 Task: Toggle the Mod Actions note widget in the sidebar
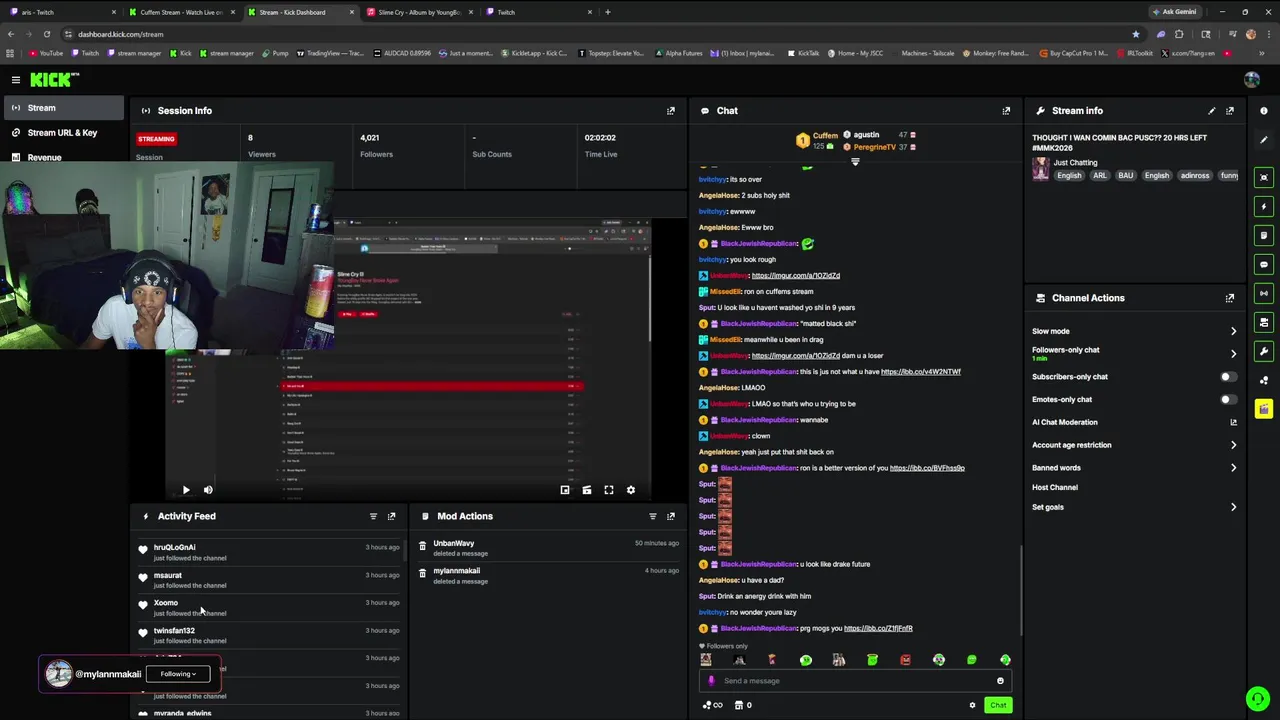[1264, 236]
